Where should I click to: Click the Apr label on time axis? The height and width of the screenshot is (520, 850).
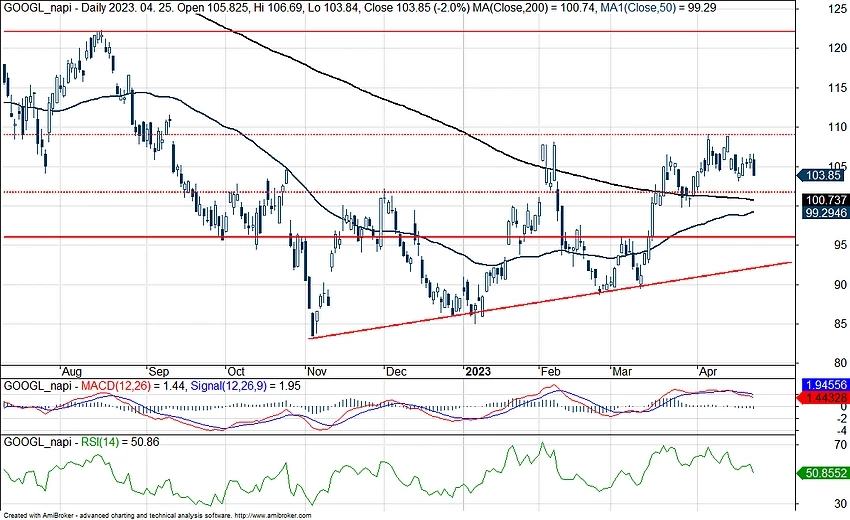(x=707, y=371)
